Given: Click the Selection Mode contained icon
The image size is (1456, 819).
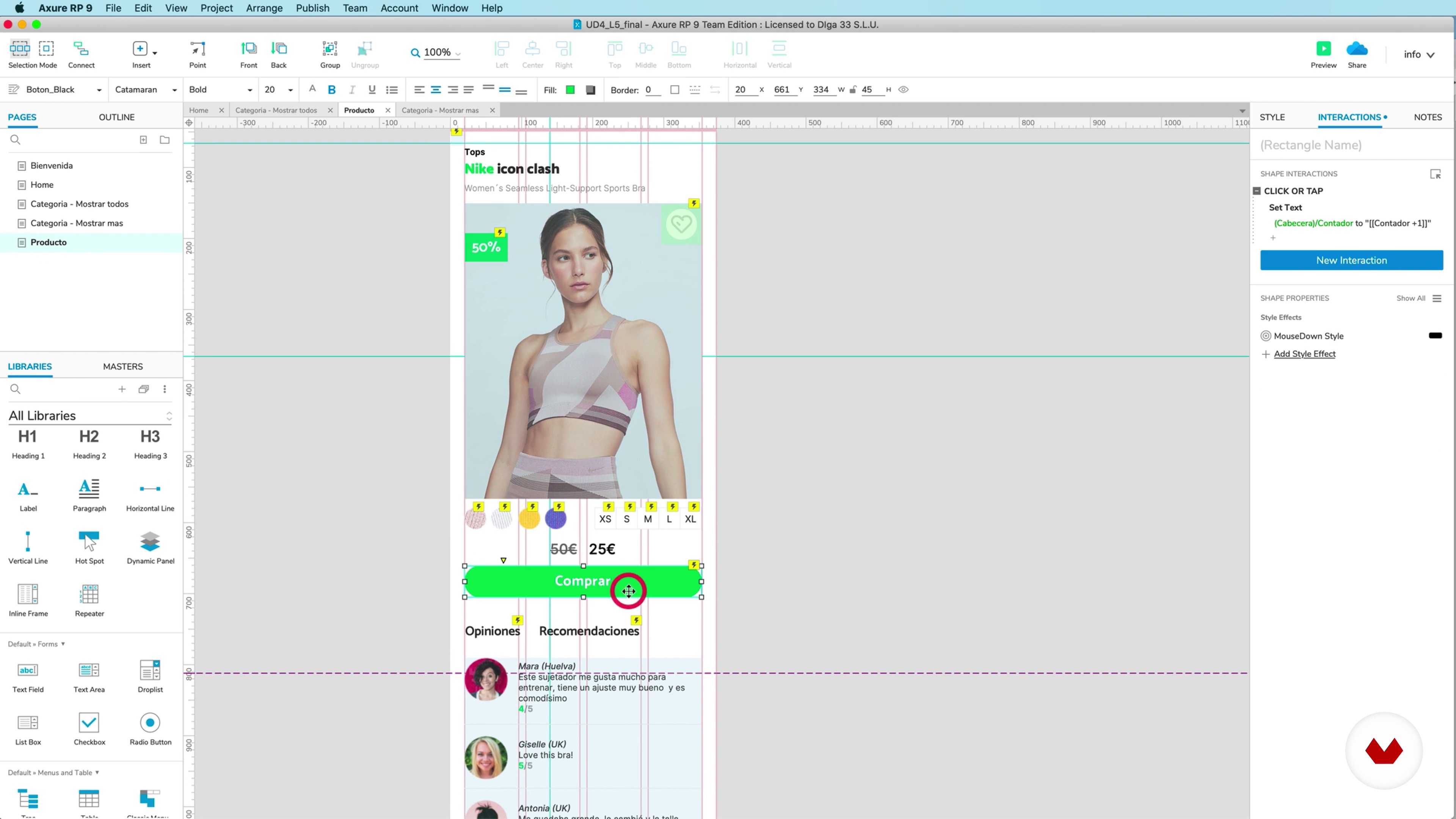Looking at the screenshot, I should [x=46, y=49].
